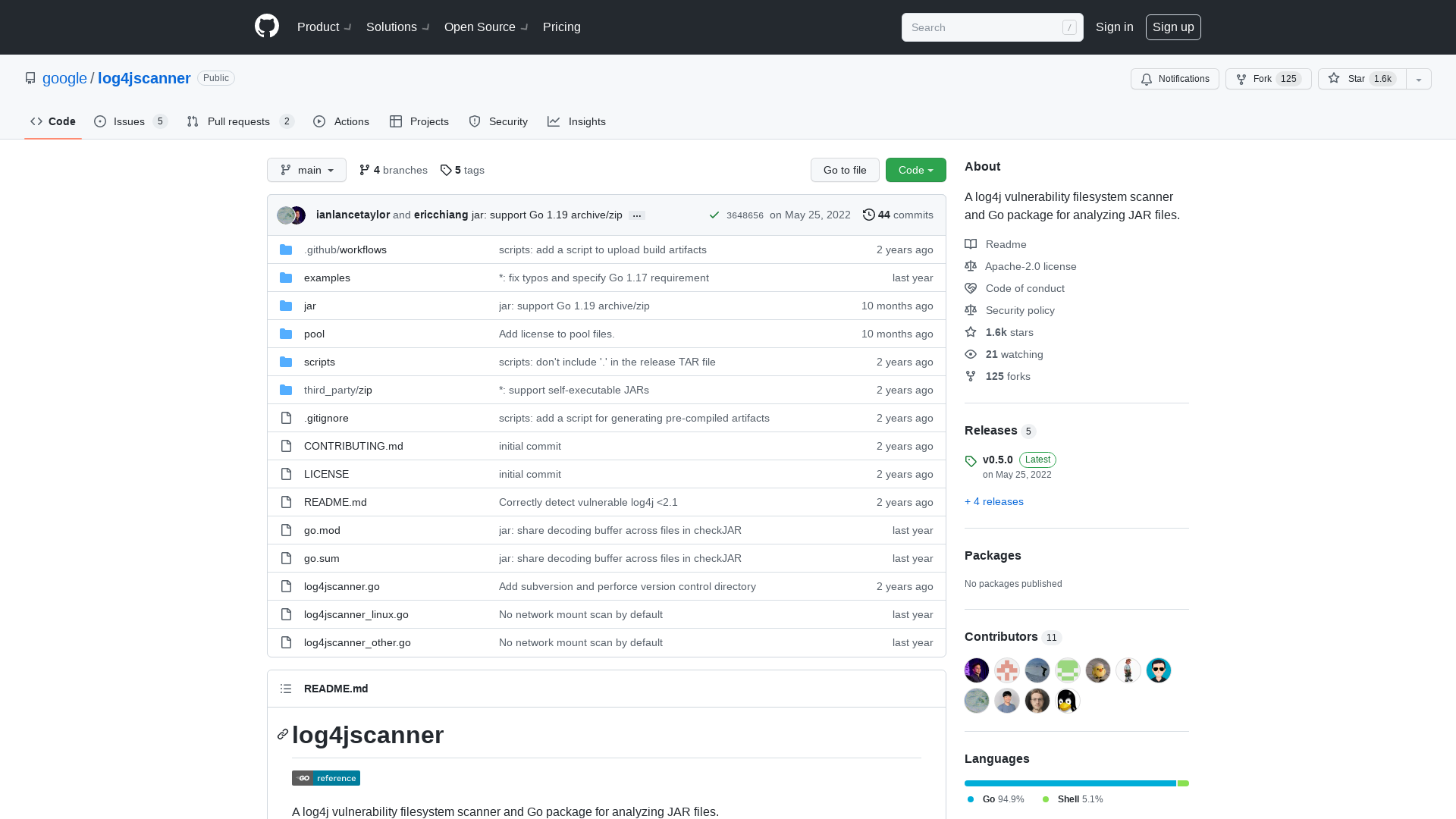Open commit 'Correctly detect vulnerable log4j <2.1'

coord(588,502)
